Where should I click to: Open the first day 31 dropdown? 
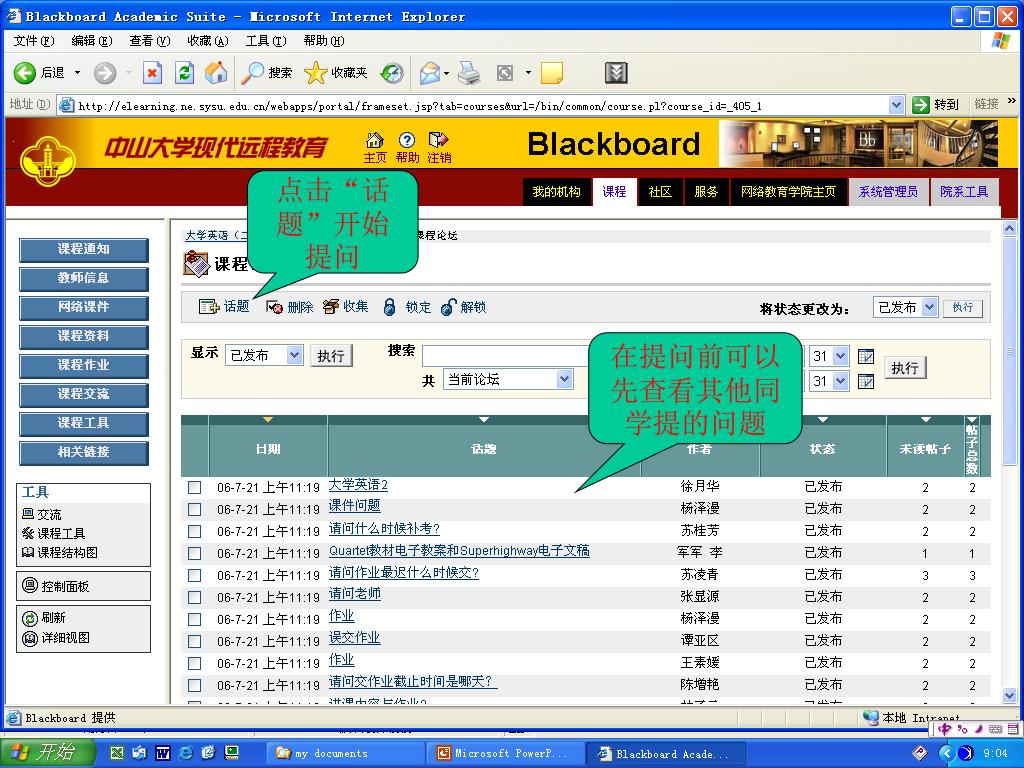point(829,356)
